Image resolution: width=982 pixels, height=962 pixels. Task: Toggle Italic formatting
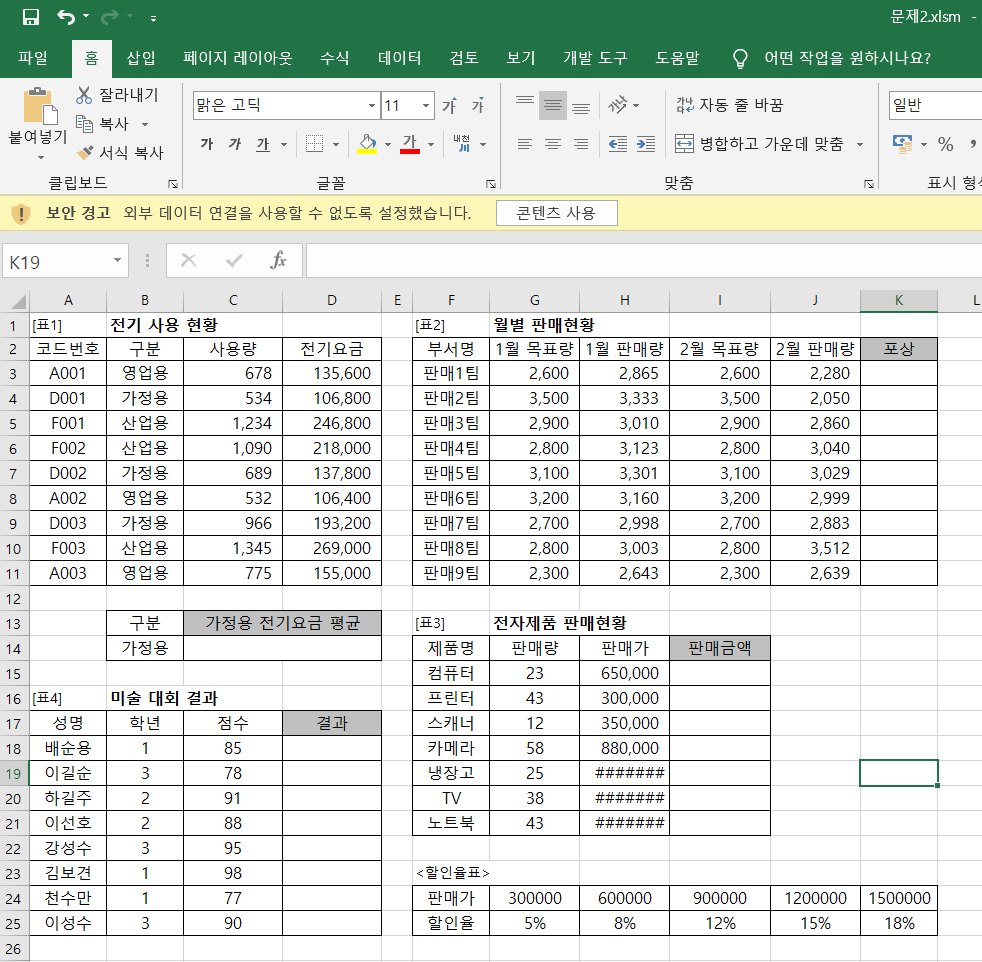pyautogui.click(x=235, y=144)
